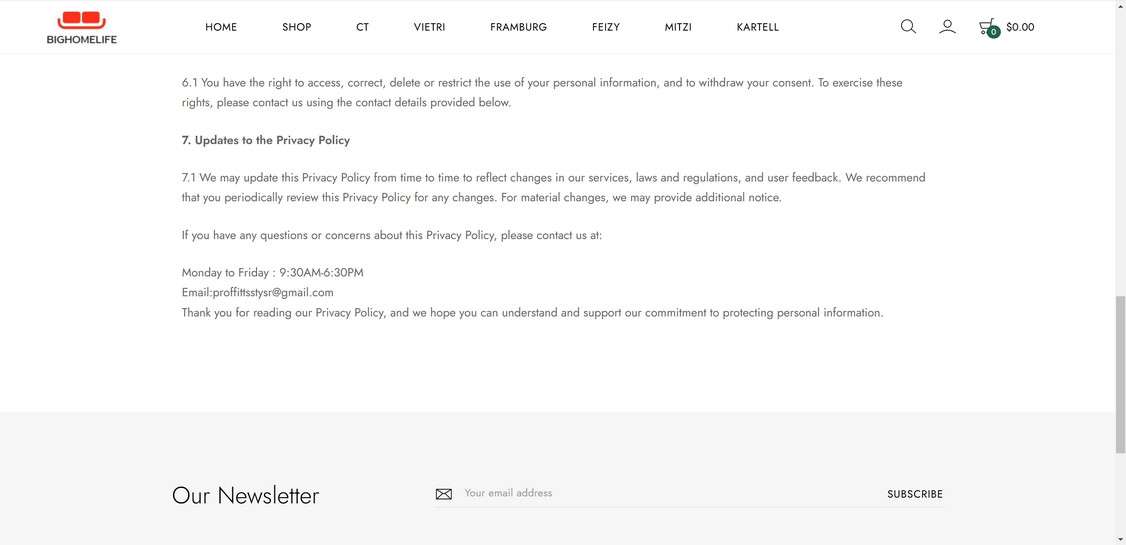Screen dimensions: 1126x545
Task: Click the vertical page scrollbar thumb
Action: click(x=1120, y=370)
